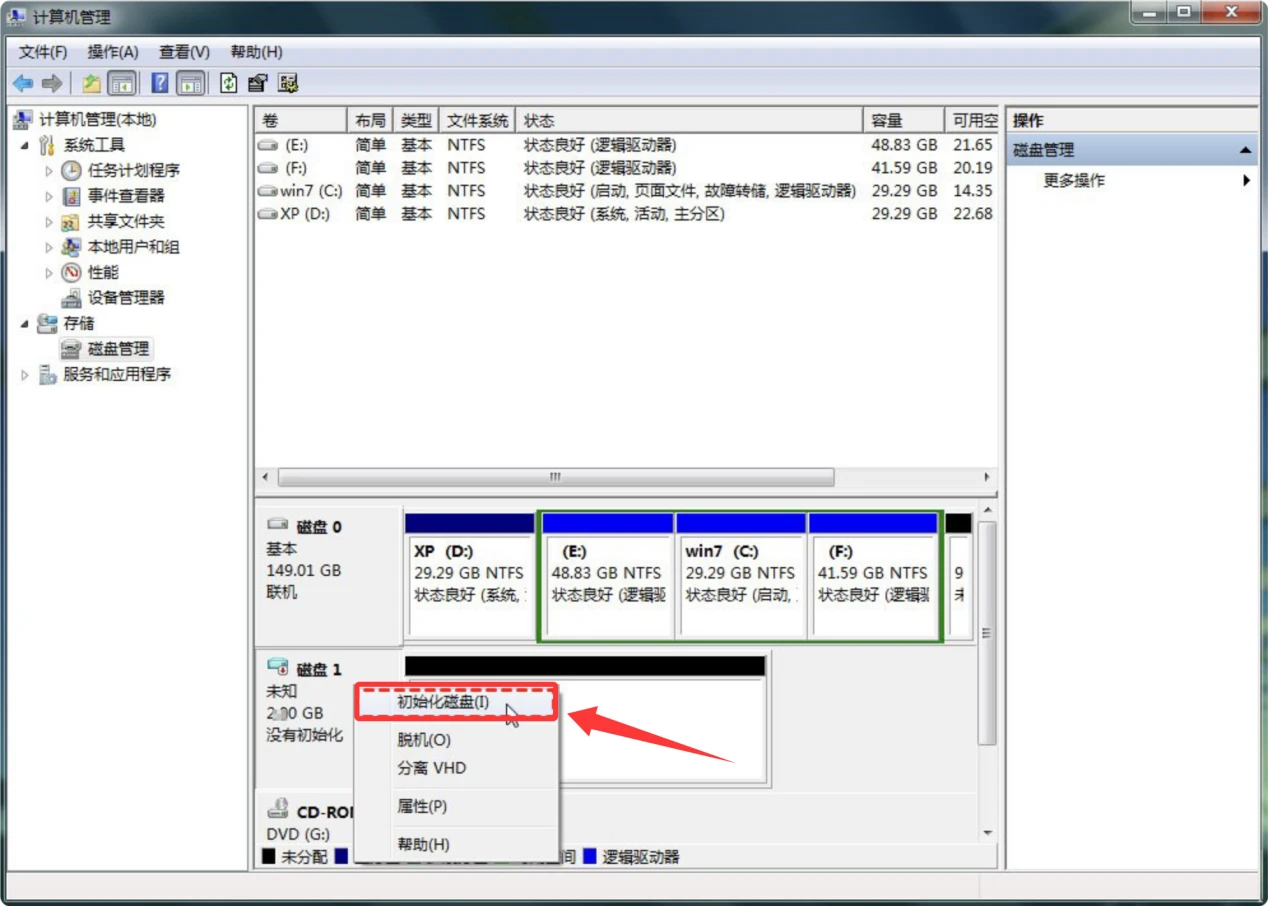Open 设备管理器 in the tree
The height and width of the screenshot is (906, 1268).
[x=126, y=298]
